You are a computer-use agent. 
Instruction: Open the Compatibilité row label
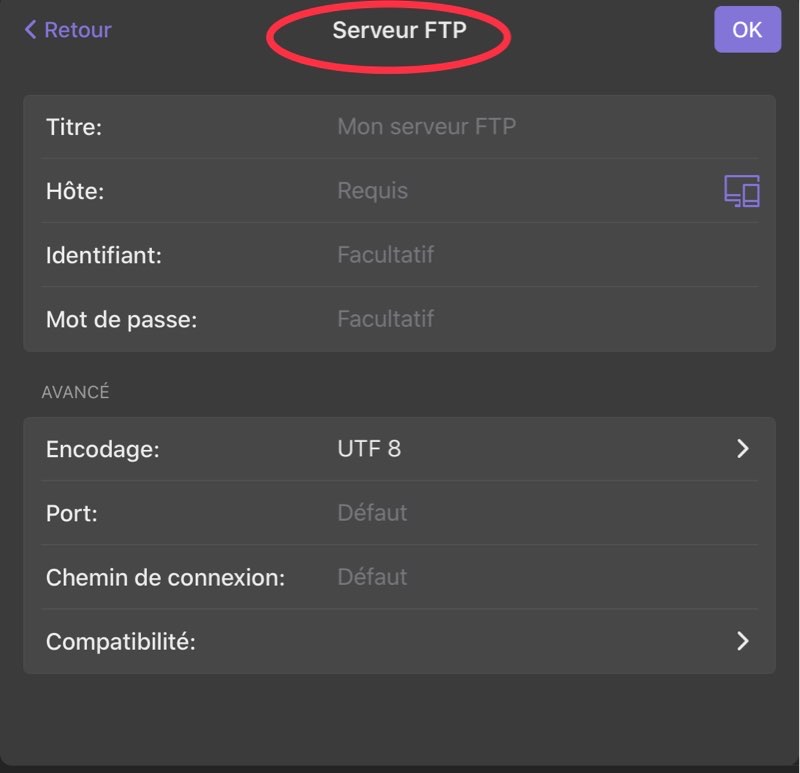pyautogui.click(x=121, y=642)
